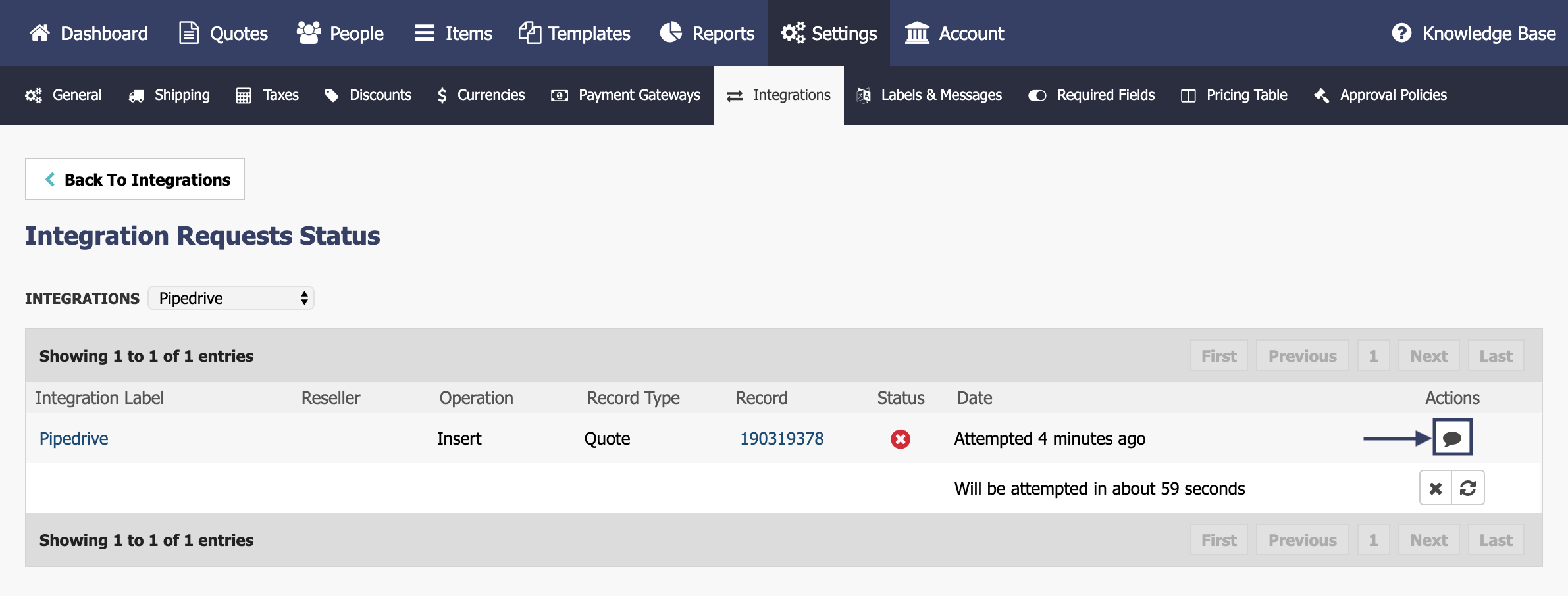Open the Dashboard menu
The height and width of the screenshot is (596, 1568).
[89, 33]
